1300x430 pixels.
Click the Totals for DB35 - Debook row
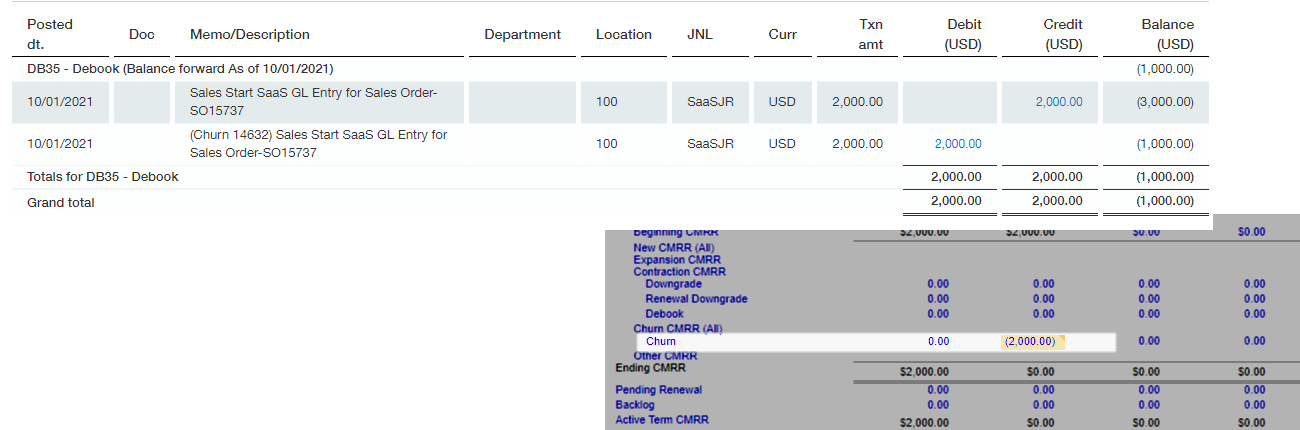point(103,177)
